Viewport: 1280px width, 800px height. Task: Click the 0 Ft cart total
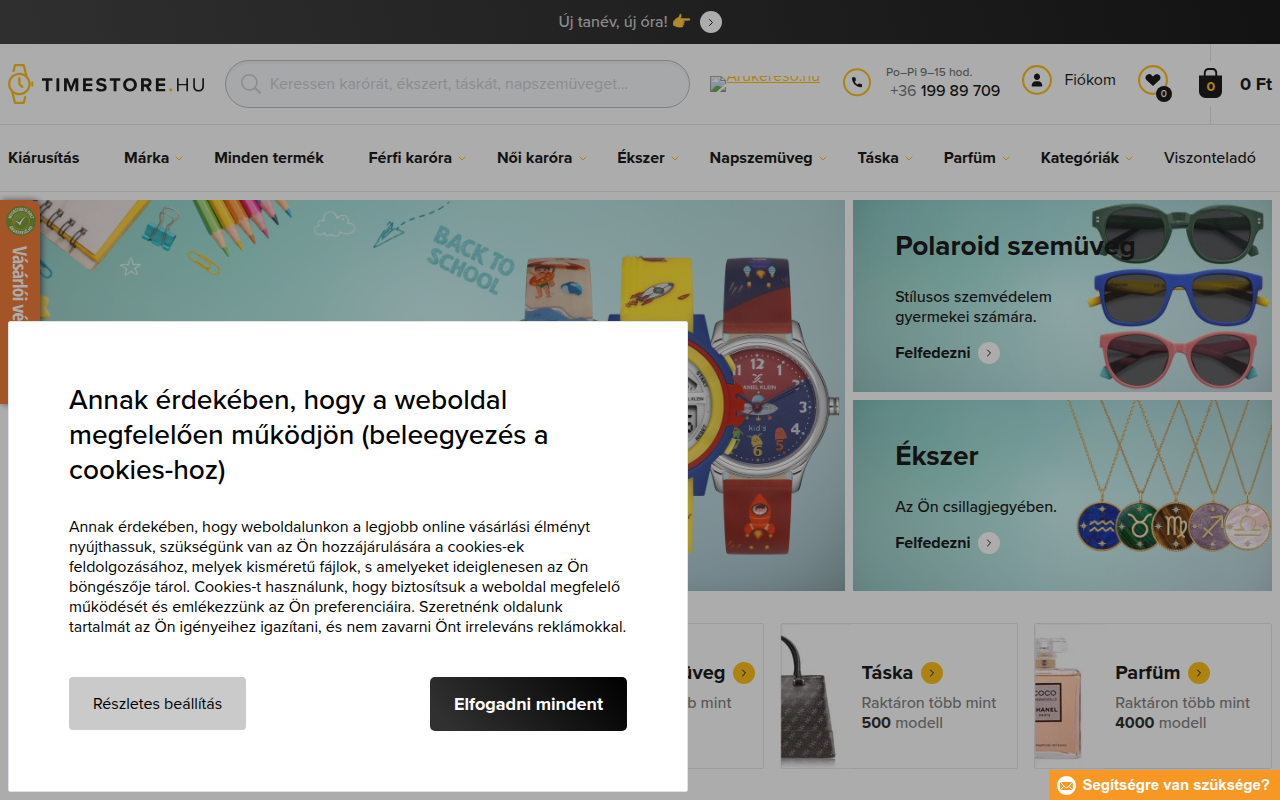(1256, 84)
